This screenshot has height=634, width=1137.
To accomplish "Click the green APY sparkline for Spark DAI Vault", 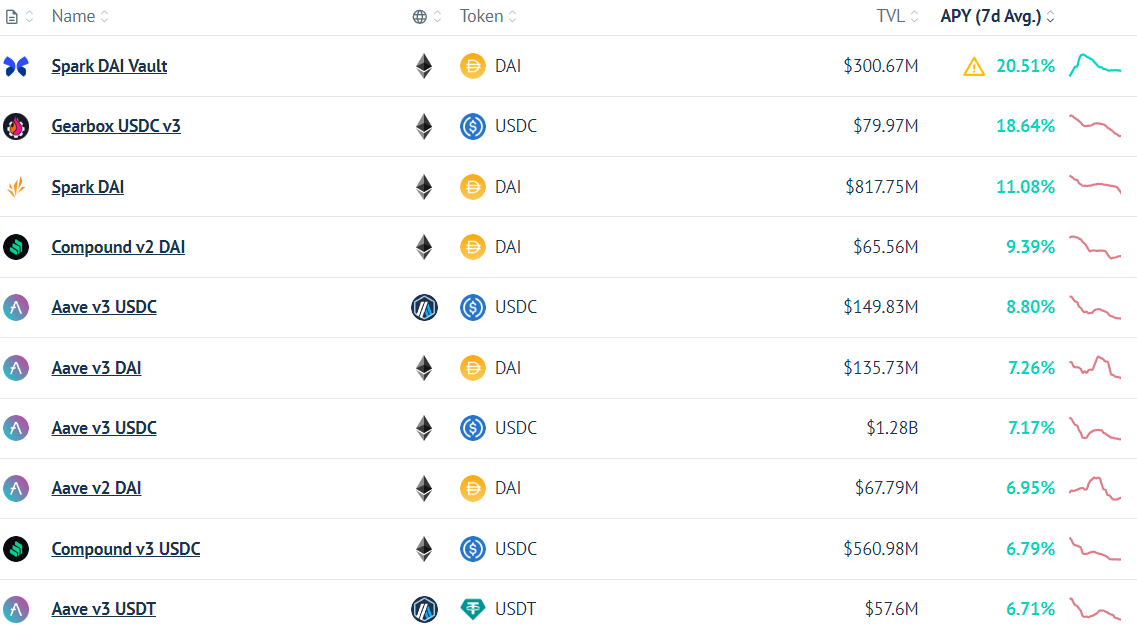I will click(1095, 65).
